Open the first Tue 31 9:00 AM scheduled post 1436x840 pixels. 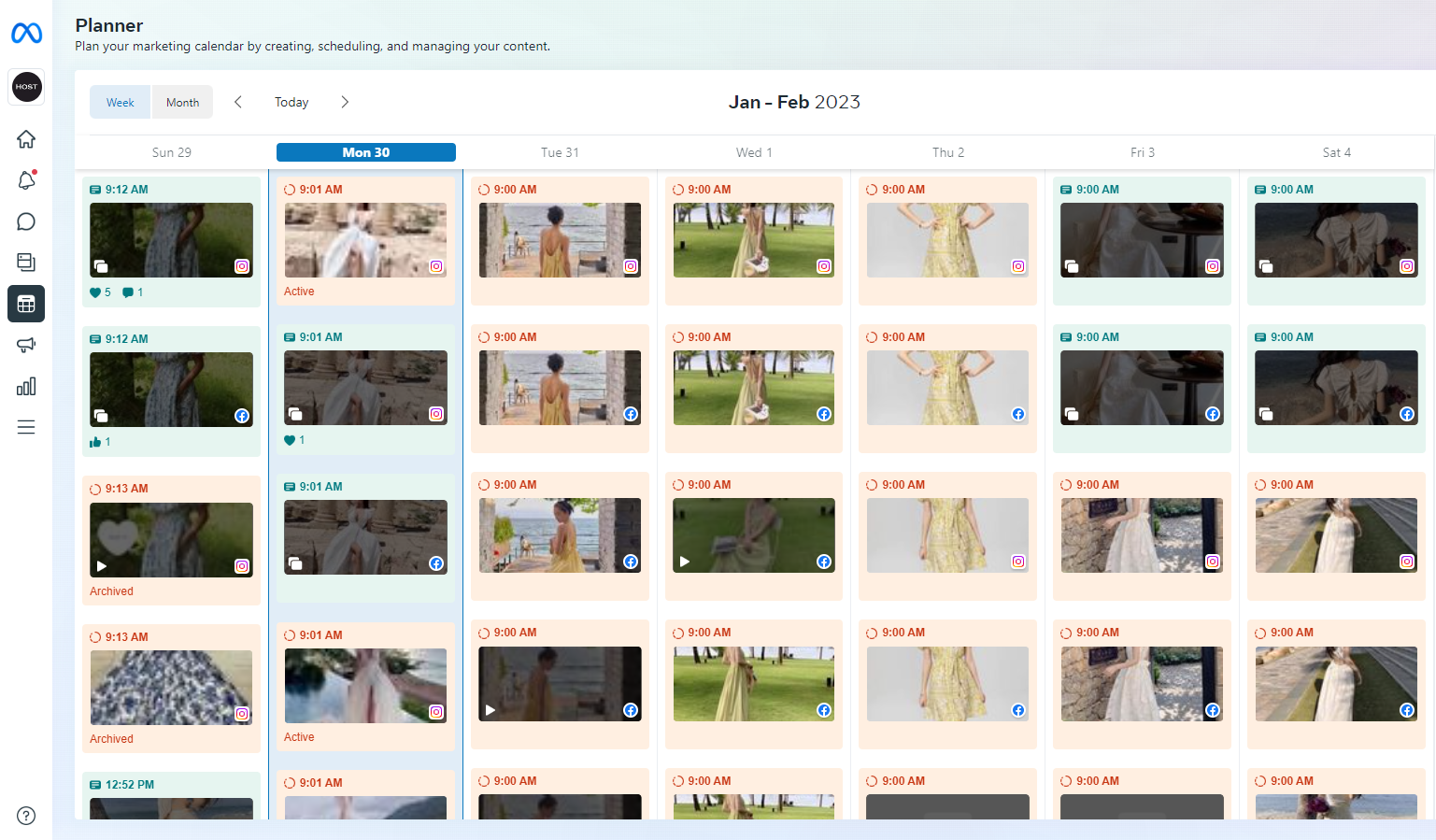coord(560,240)
